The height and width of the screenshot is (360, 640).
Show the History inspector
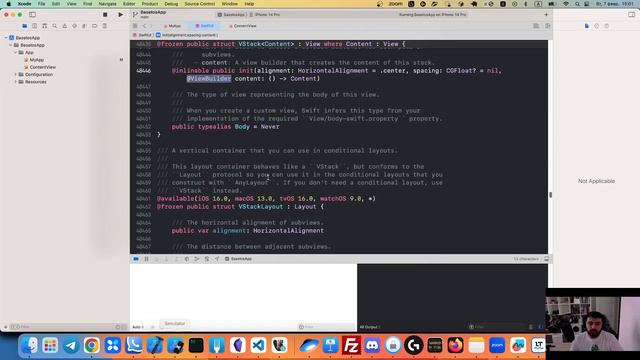click(x=597, y=26)
